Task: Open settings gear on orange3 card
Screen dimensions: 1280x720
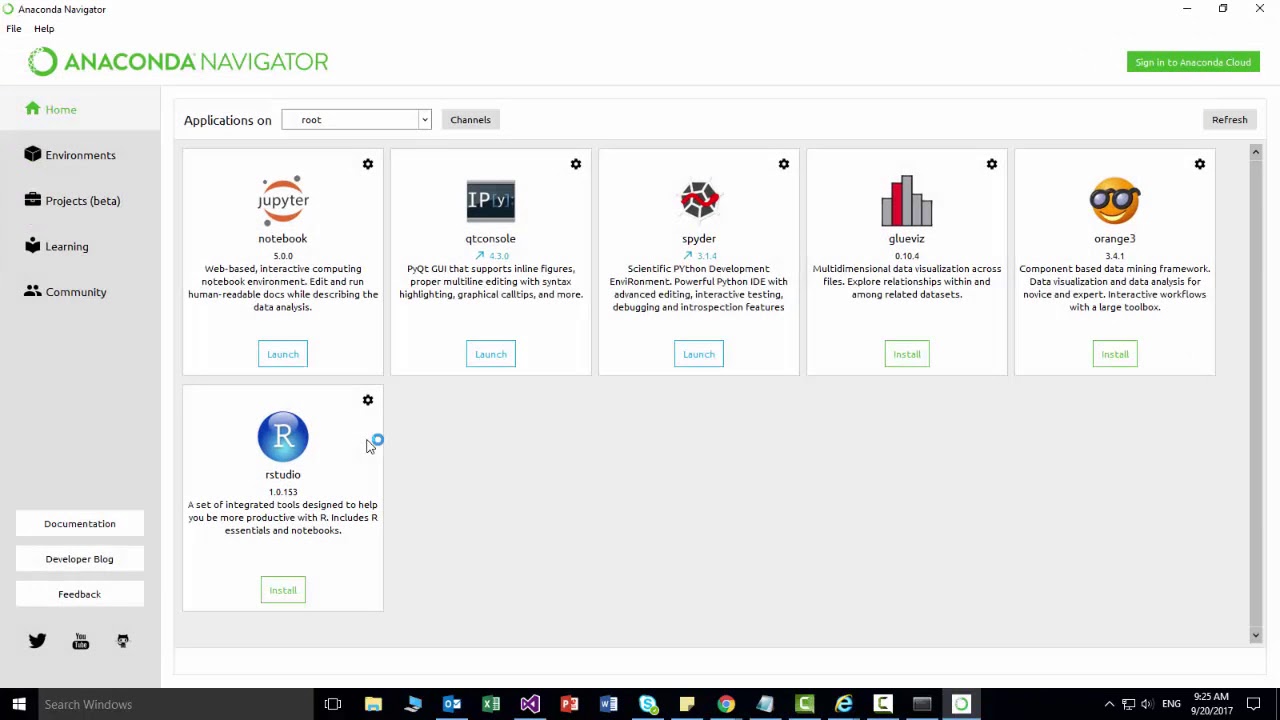Action: pos(1200,164)
